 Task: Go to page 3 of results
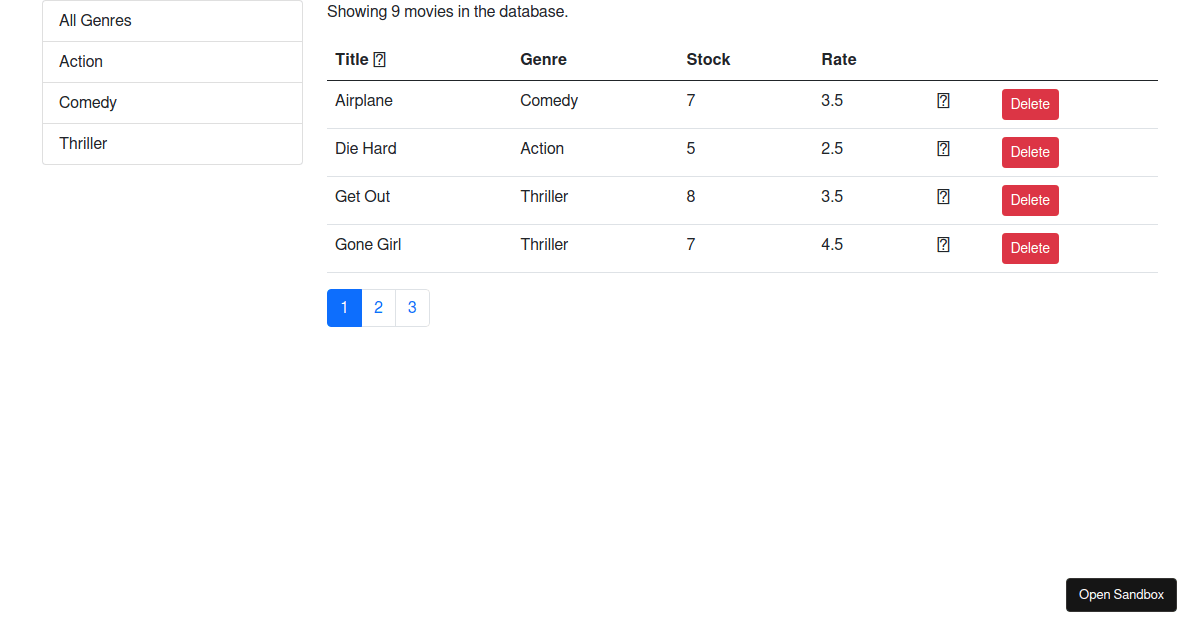pos(412,307)
